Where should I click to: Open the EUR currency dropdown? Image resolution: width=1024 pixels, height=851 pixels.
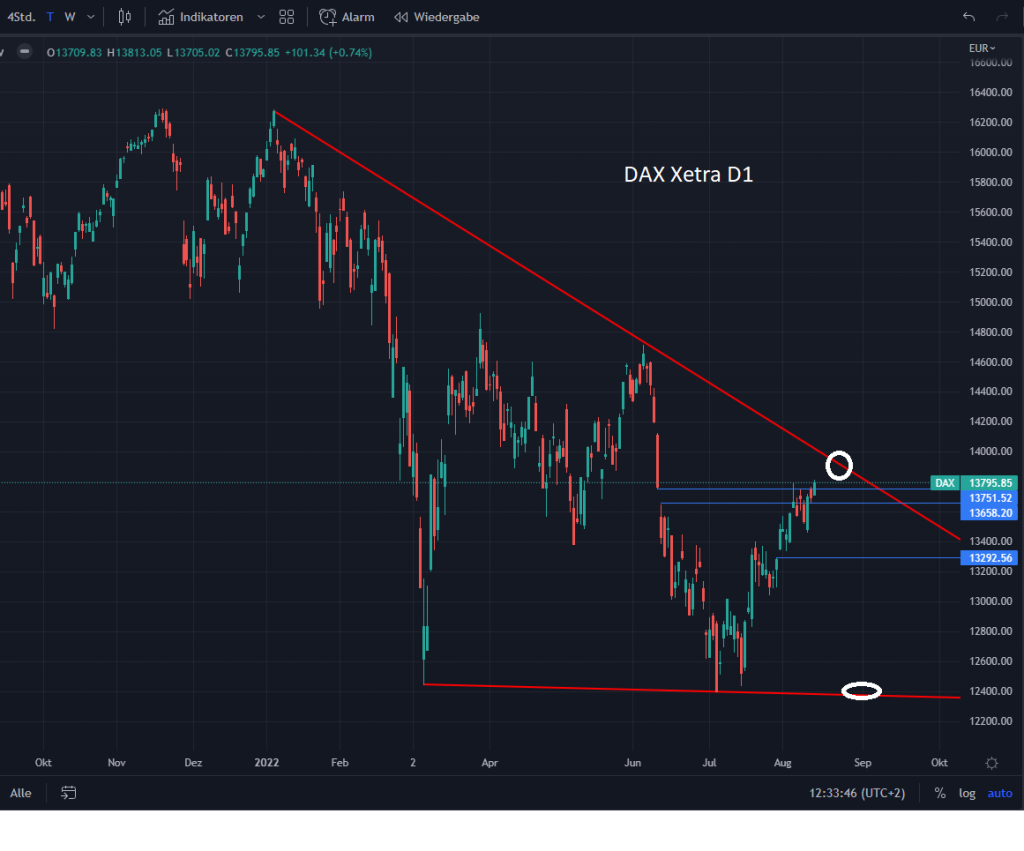point(982,48)
